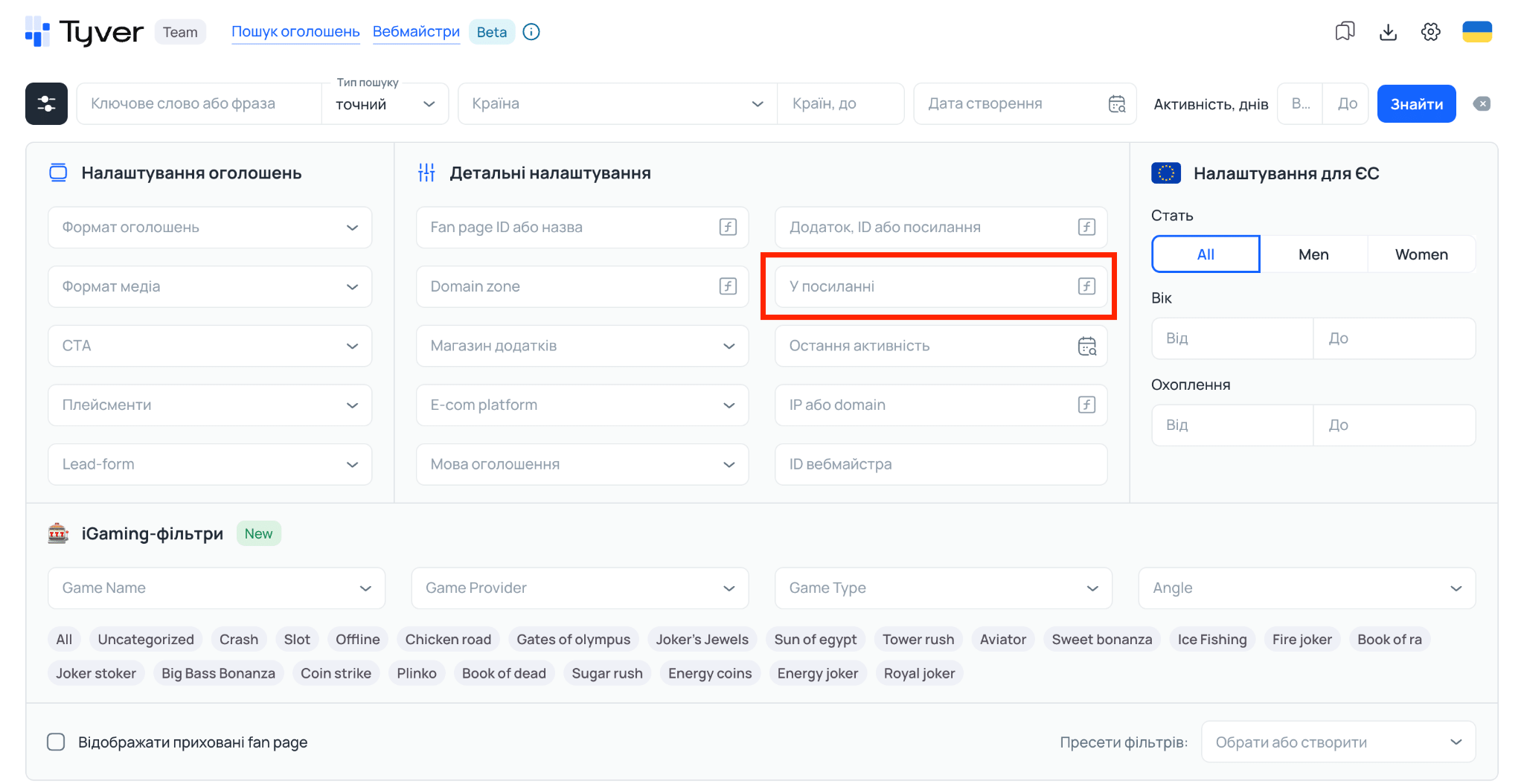Focus the Ключове слово або фраза field

click(199, 103)
